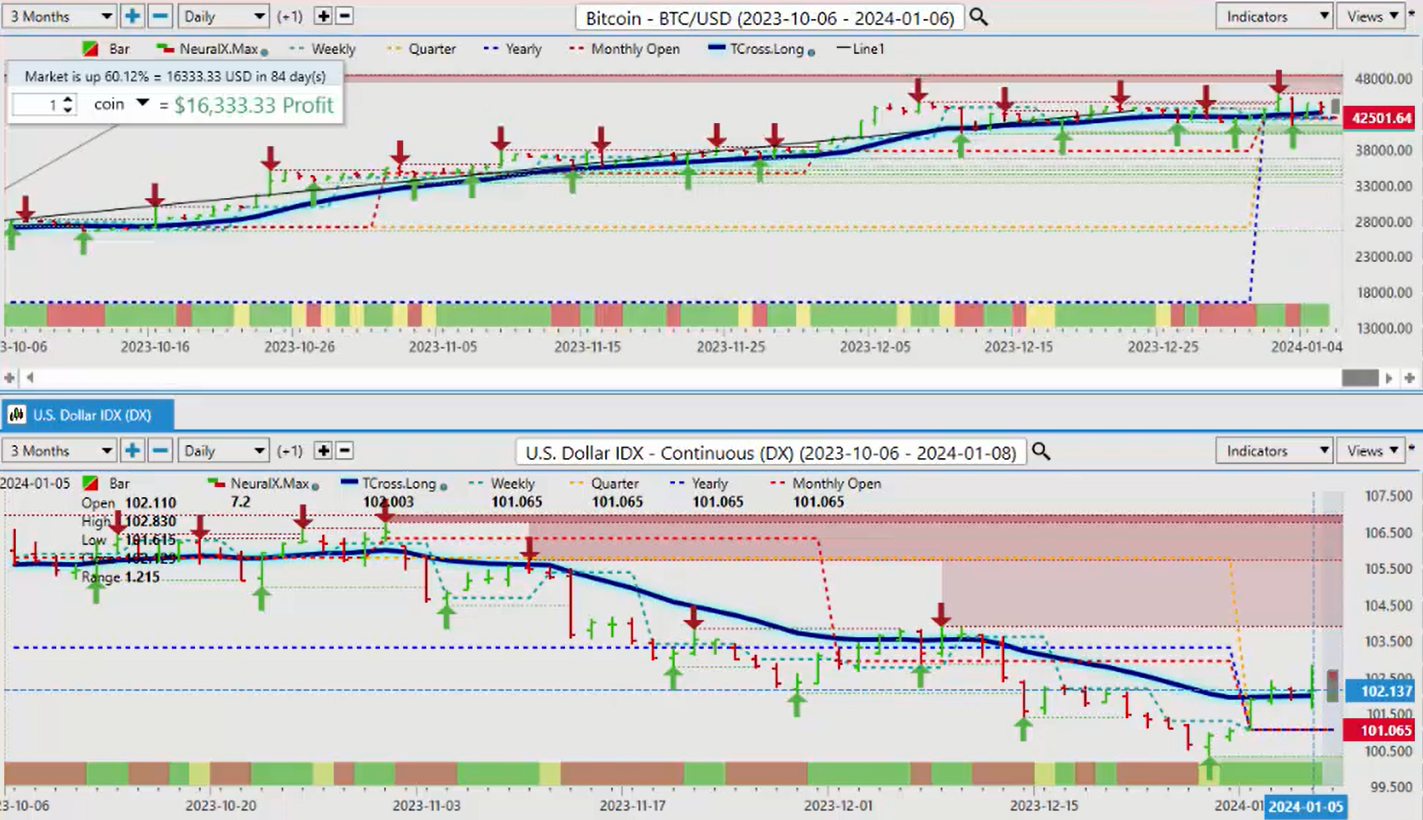Select U.S. Dollar IDX (DX) tab

point(90,415)
